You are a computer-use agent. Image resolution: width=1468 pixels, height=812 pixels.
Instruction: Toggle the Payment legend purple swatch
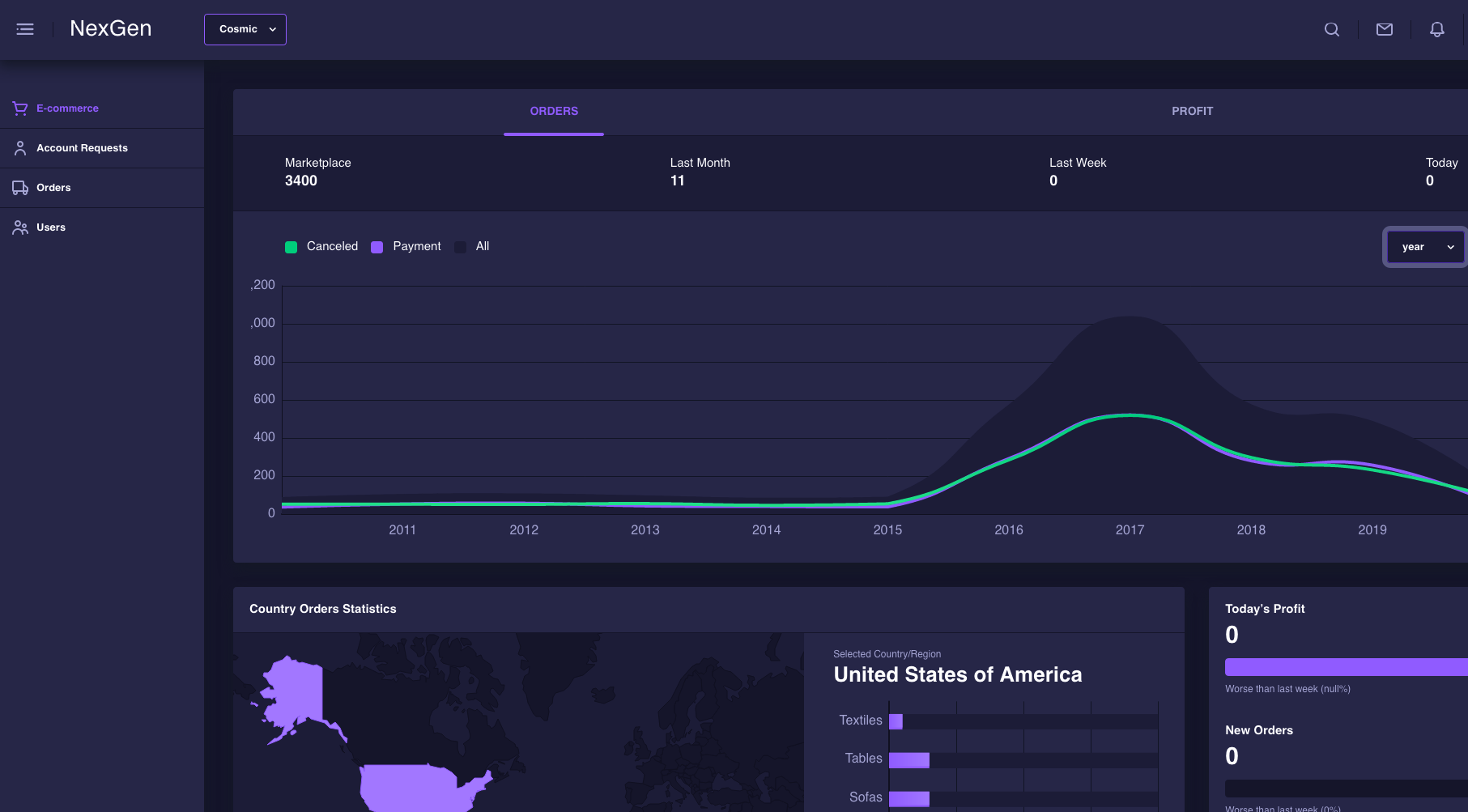pyautogui.click(x=377, y=247)
